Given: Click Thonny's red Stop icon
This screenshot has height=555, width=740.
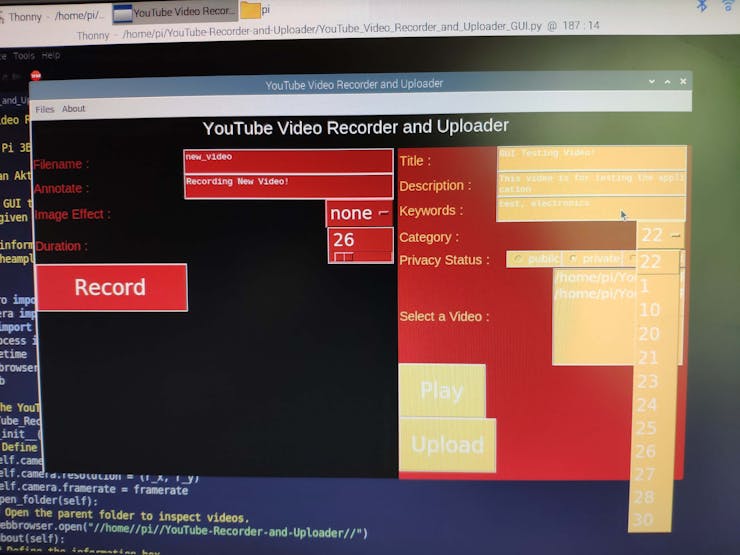Looking at the screenshot, I should pos(36,76).
